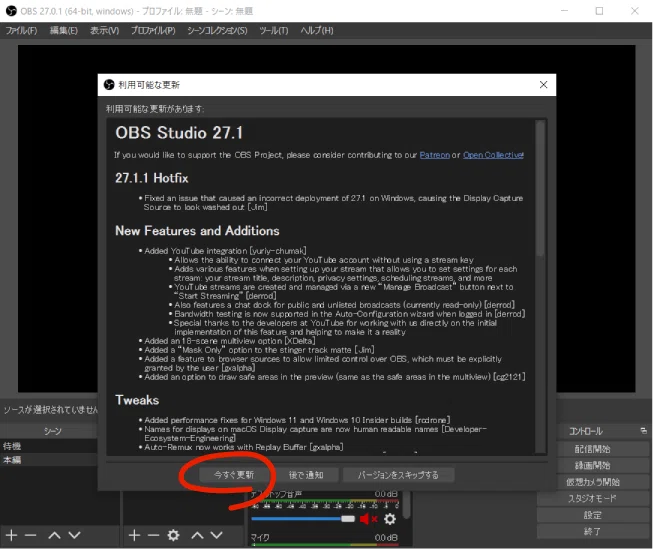Adjust the desktop audio volume slider

pyautogui.click(x=303, y=519)
